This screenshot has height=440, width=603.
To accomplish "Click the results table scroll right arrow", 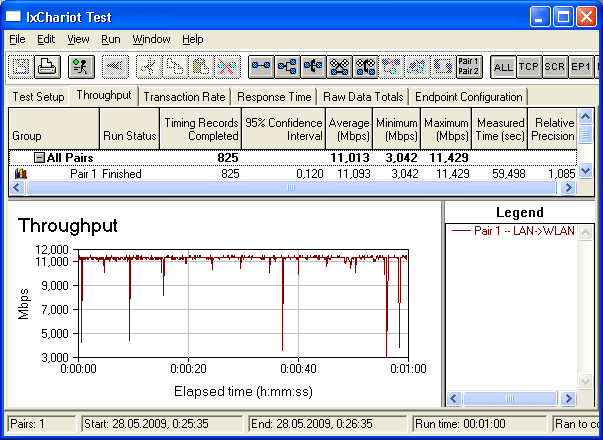I will pos(568,188).
